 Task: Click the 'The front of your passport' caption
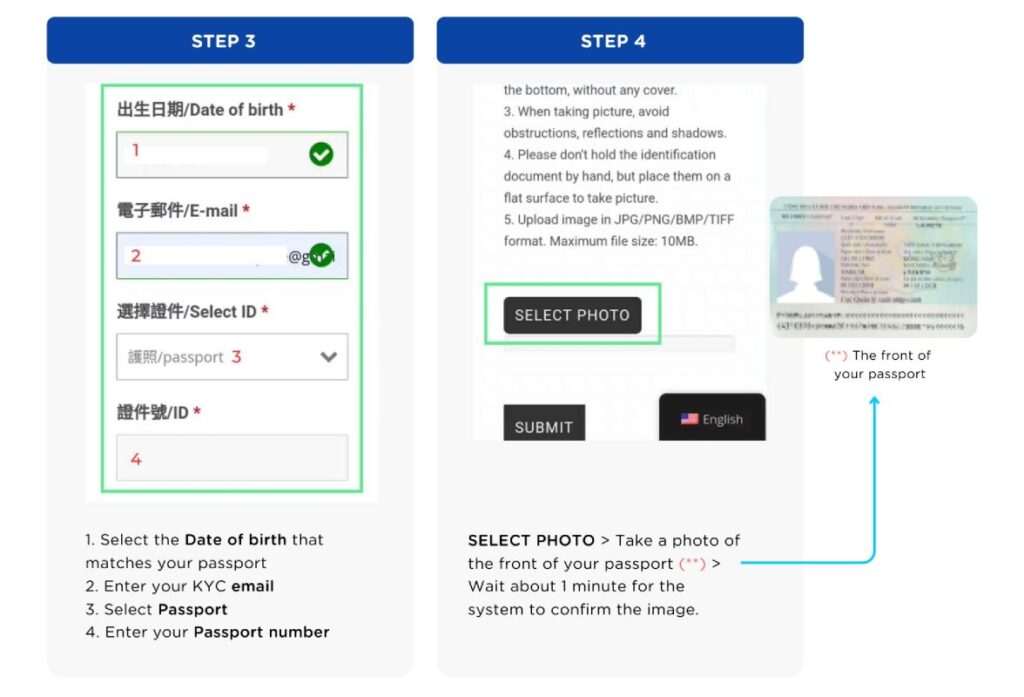pos(880,365)
